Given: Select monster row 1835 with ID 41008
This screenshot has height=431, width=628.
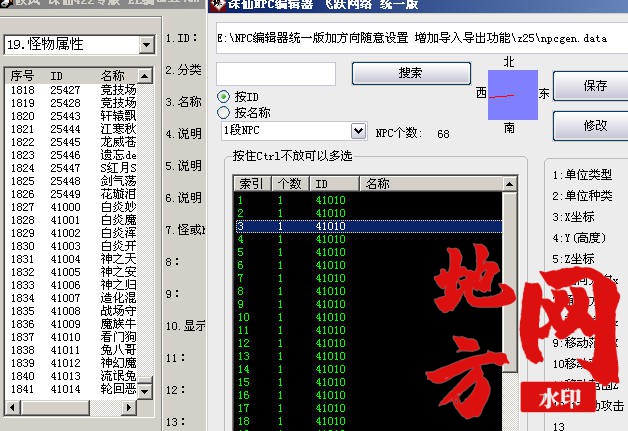Looking at the screenshot, I should pos(73,311).
